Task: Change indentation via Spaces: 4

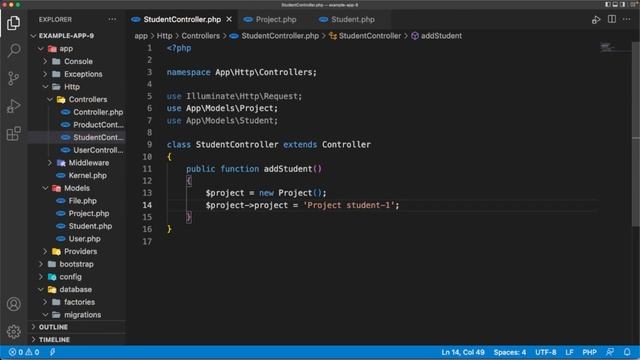Action: tap(510, 352)
